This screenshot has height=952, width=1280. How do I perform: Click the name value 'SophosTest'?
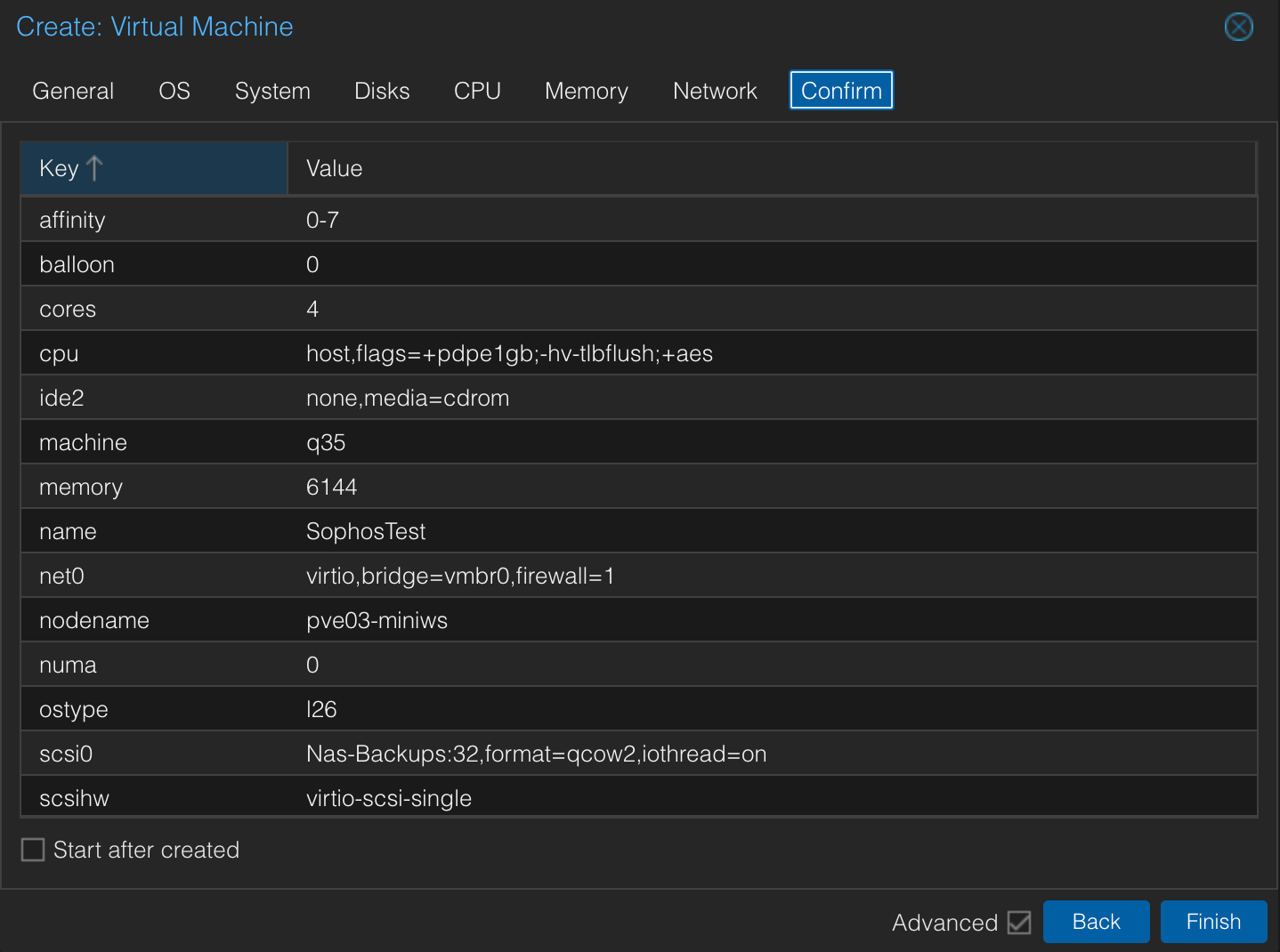click(366, 531)
